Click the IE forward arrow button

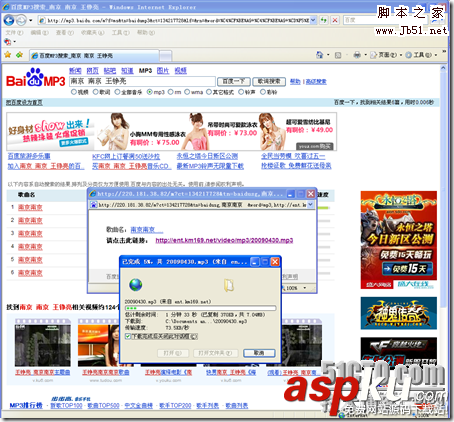(x=21, y=20)
